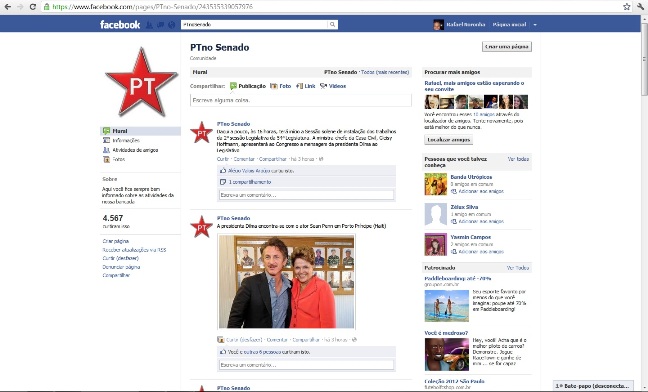Click the Facebook search field

pyautogui.click(x=255, y=25)
